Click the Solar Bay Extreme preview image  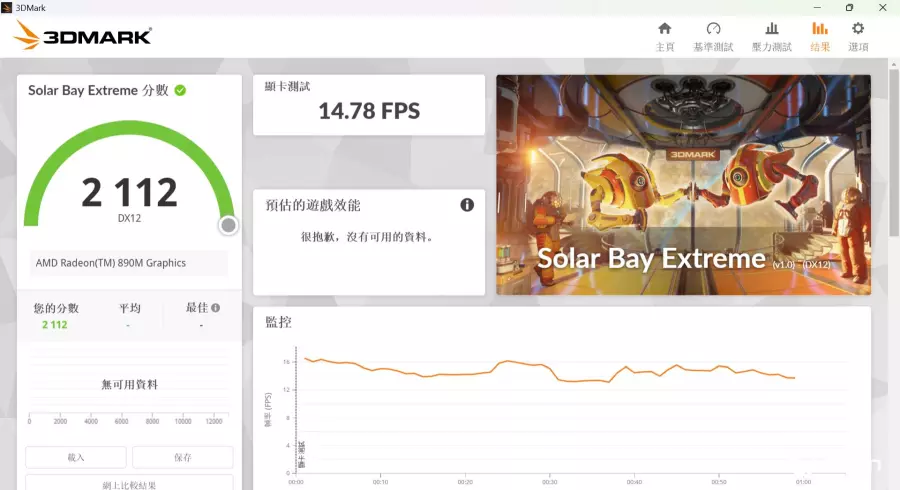pos(683,185)
